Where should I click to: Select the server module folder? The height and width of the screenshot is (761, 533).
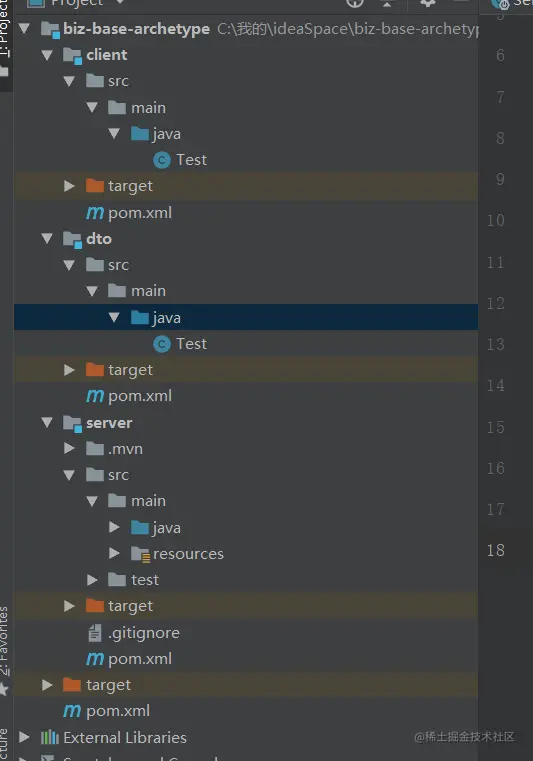point(109,423)
